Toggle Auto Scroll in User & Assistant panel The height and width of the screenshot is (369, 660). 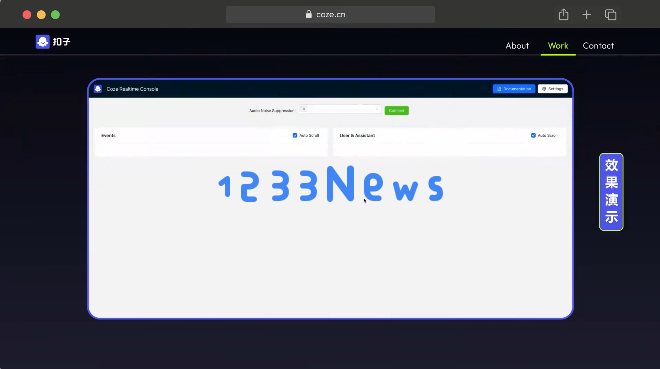coord(533,135)
